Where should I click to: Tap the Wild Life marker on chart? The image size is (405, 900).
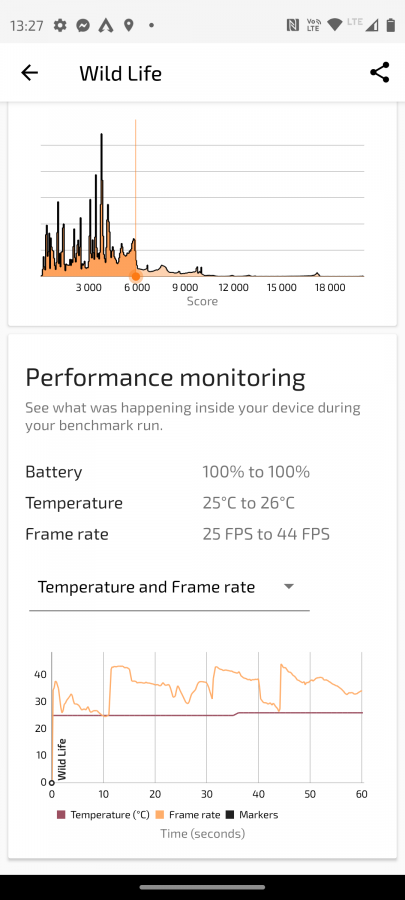(x=62, y=759)
